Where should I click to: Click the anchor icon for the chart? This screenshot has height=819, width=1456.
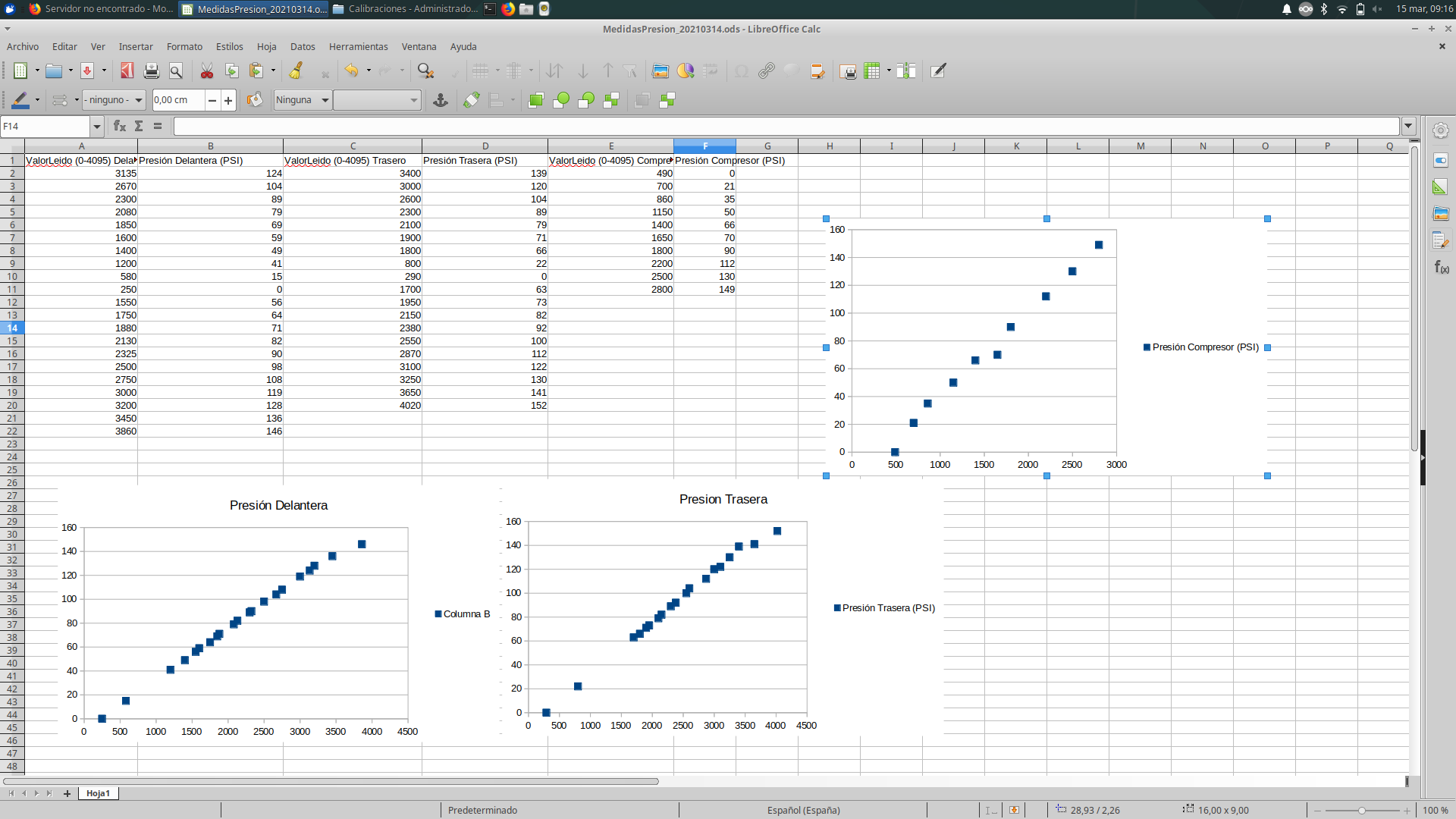440,100
